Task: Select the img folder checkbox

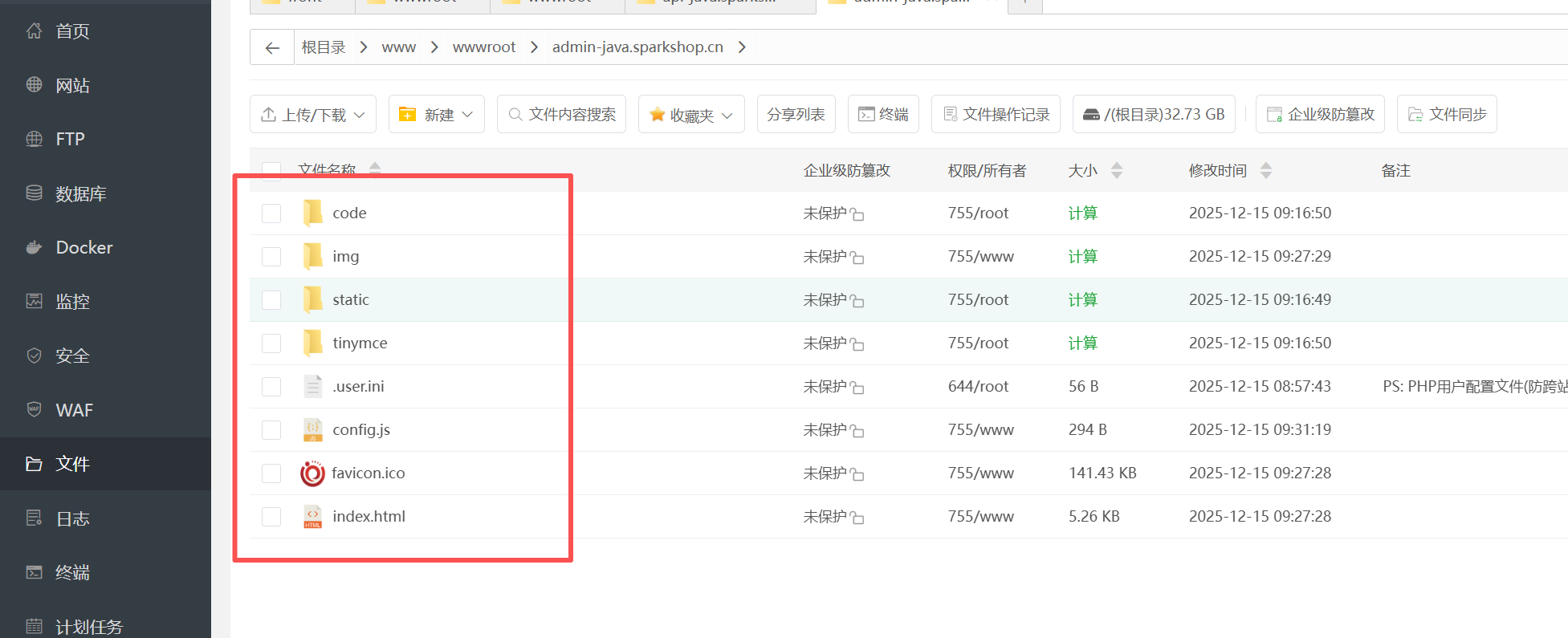Action: [x=271, y=257]
